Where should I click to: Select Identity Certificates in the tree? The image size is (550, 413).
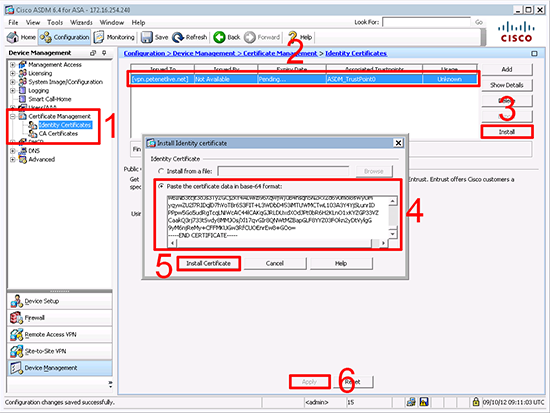(65, 125)
